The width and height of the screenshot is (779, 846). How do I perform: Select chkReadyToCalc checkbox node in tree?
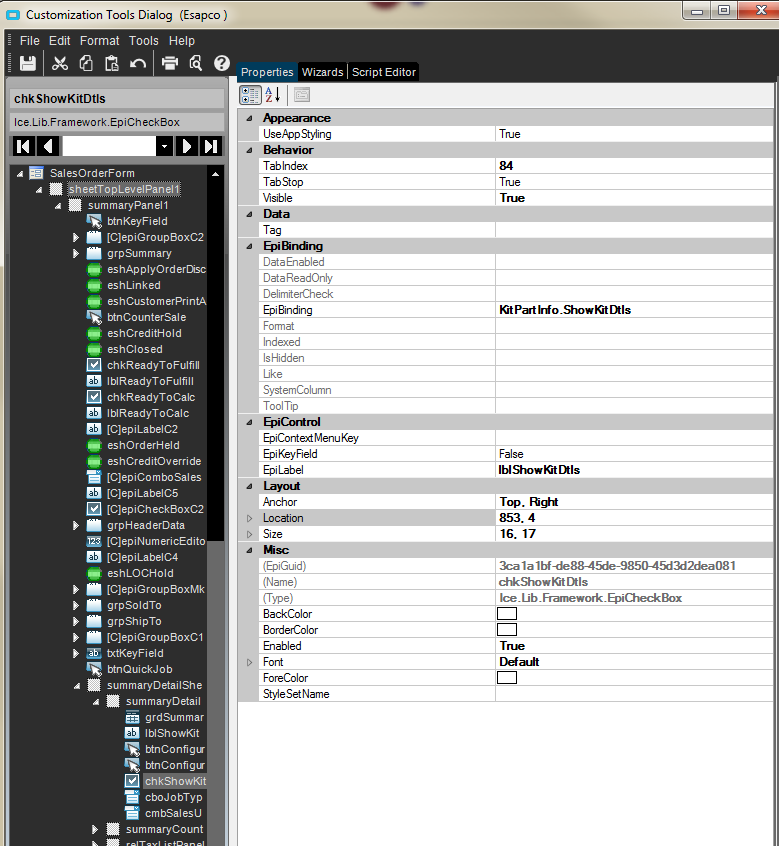coord(150,397)
